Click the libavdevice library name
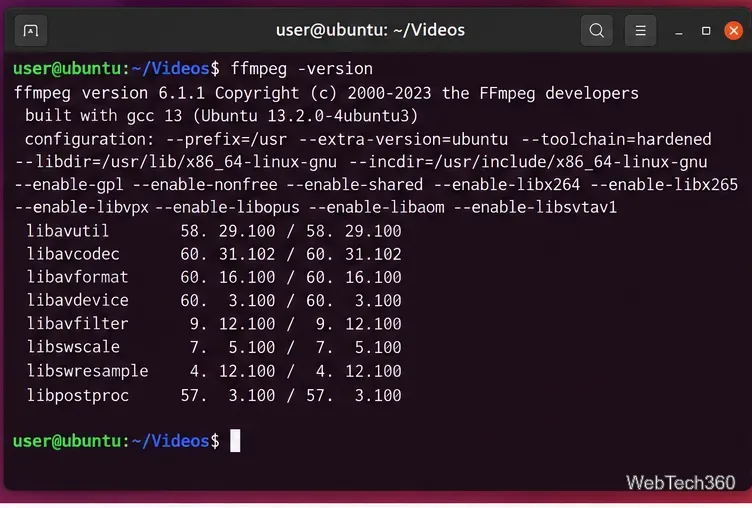Viewport: 752px width, 508px height. click(78, 300)
